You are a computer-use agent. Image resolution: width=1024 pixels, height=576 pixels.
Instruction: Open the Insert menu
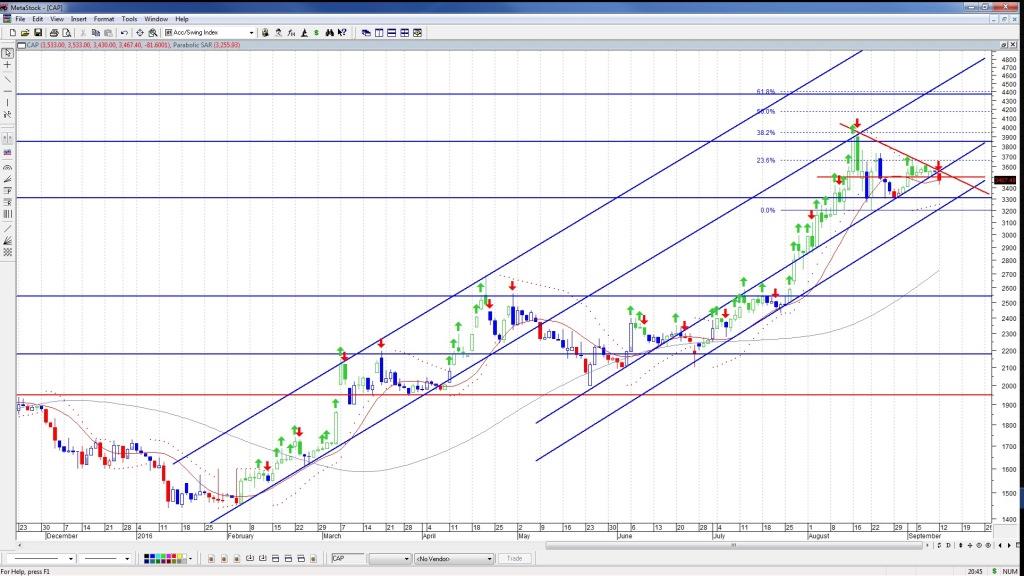click(x=79, y=19)
